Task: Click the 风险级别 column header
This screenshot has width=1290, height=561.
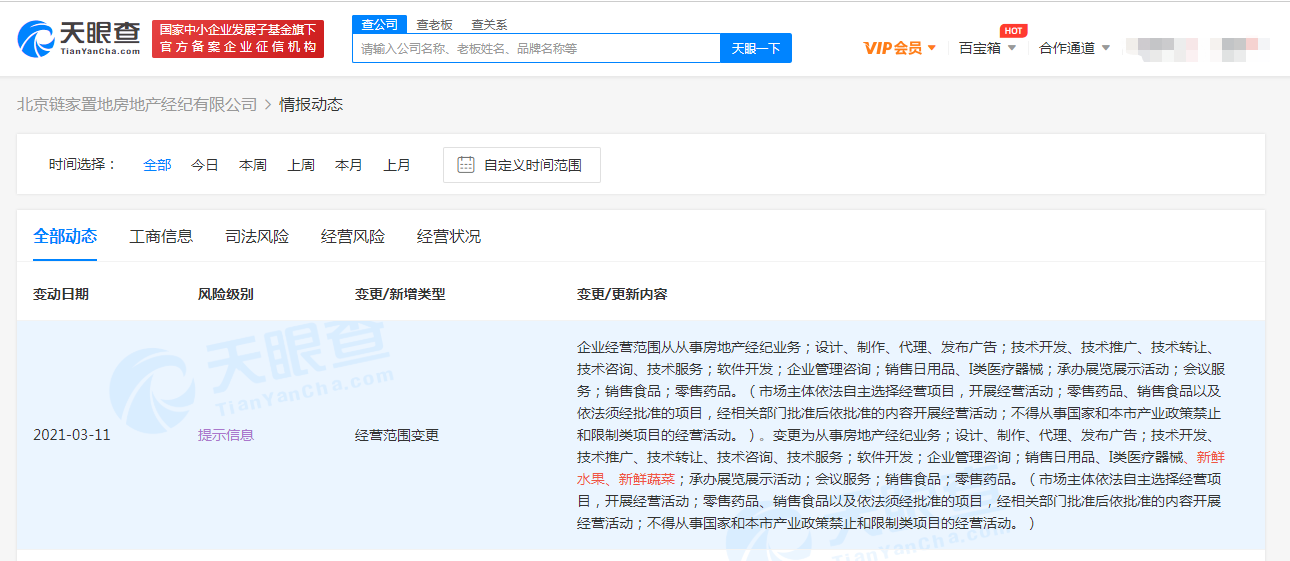Action: [226, 294]
